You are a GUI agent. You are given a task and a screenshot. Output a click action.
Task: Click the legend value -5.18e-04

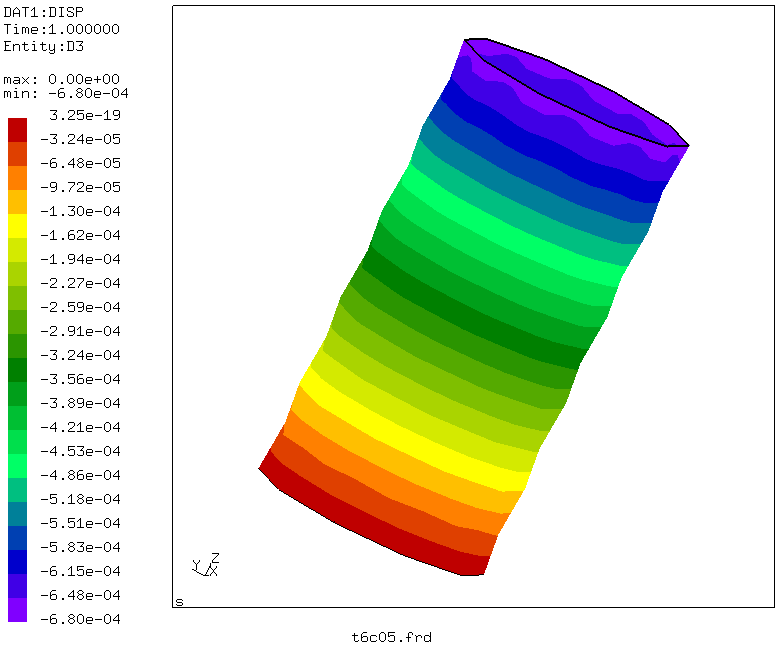[x=80, y=499]
